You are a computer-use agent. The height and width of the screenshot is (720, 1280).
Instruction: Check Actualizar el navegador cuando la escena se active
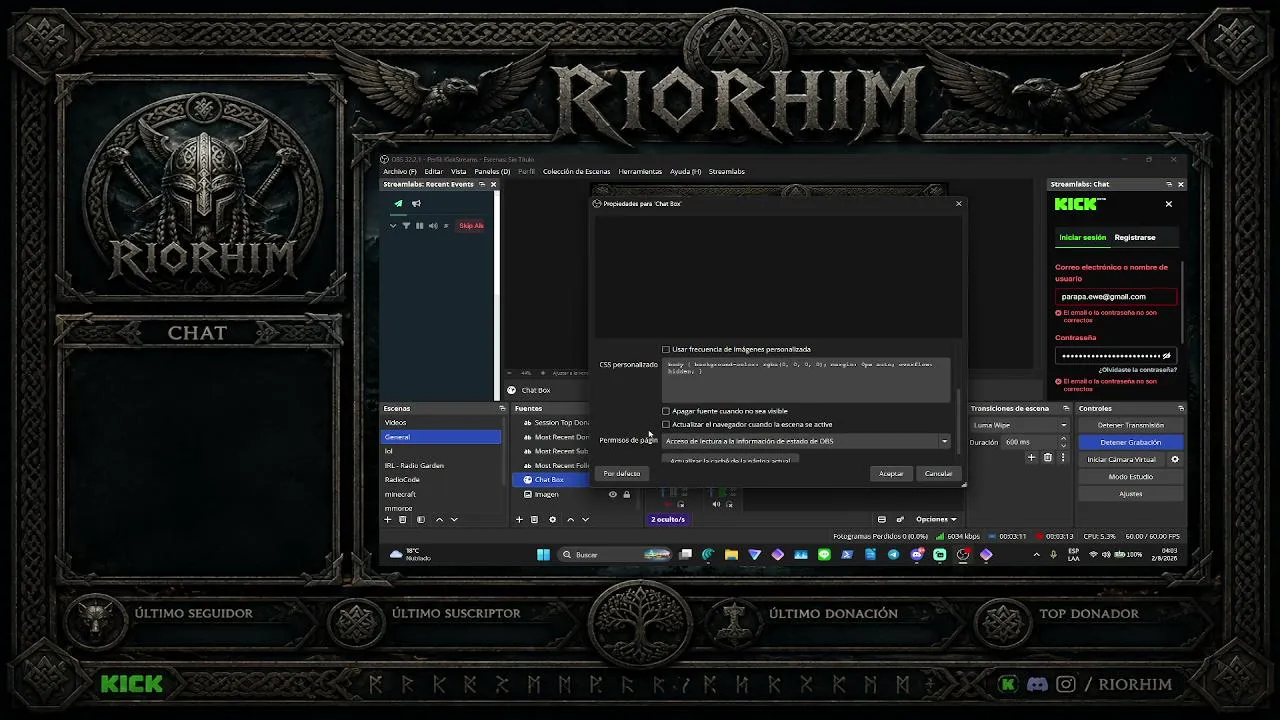pos(666,424)
